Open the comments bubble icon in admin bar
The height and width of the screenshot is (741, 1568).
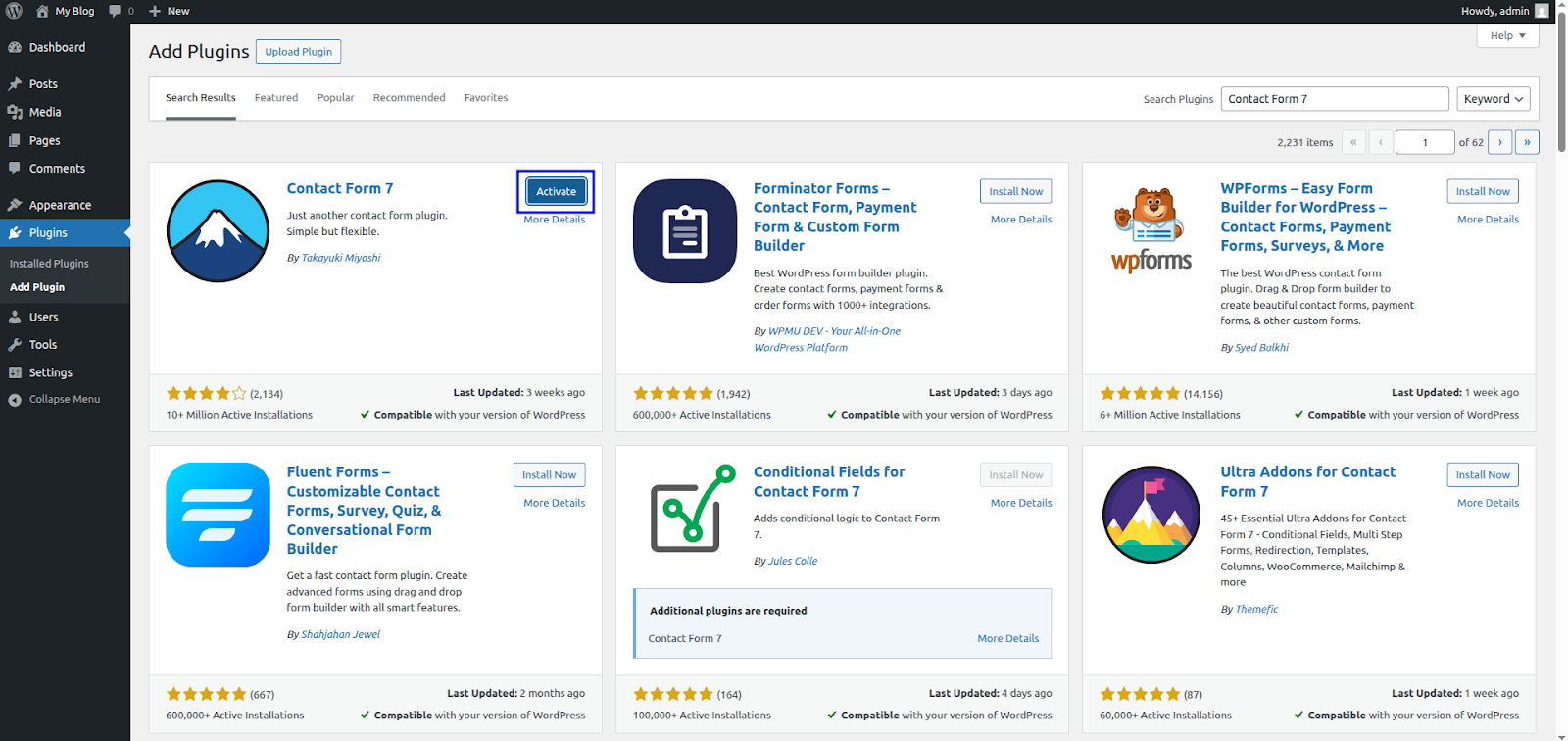point(116,11)
